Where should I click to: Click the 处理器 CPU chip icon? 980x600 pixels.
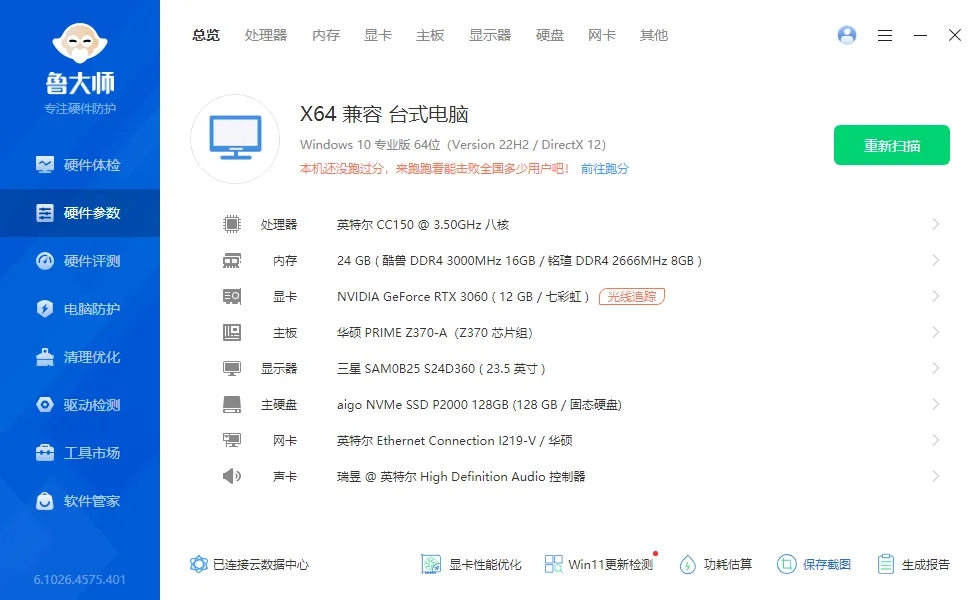pos(232,224)
